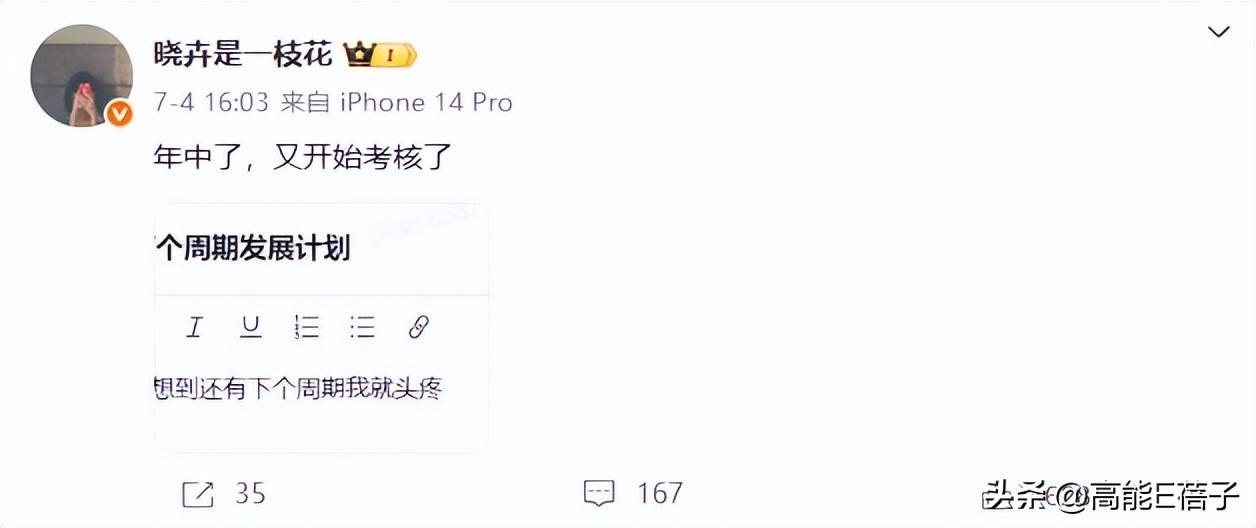Viewport: 1256px width, 528px height.
Task: Click the repost share icon
Action: 198,493
